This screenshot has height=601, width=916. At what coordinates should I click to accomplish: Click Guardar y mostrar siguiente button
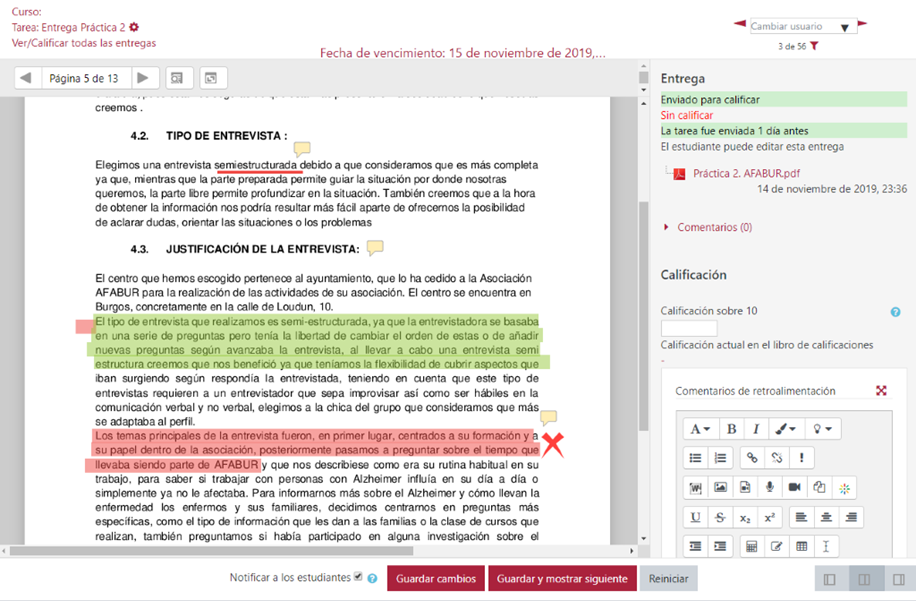(x=562, y=578)
